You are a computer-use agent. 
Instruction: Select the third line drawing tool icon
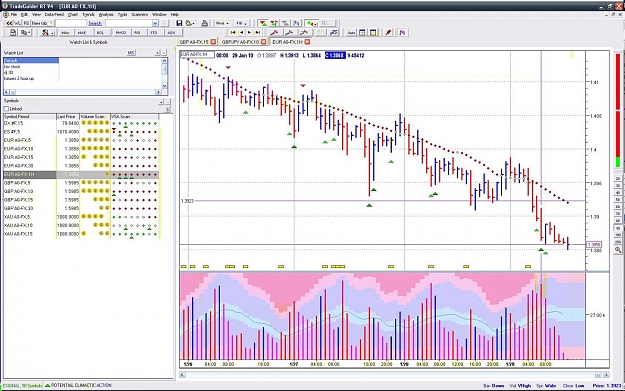pyautogui.click(x=304, y=33)
